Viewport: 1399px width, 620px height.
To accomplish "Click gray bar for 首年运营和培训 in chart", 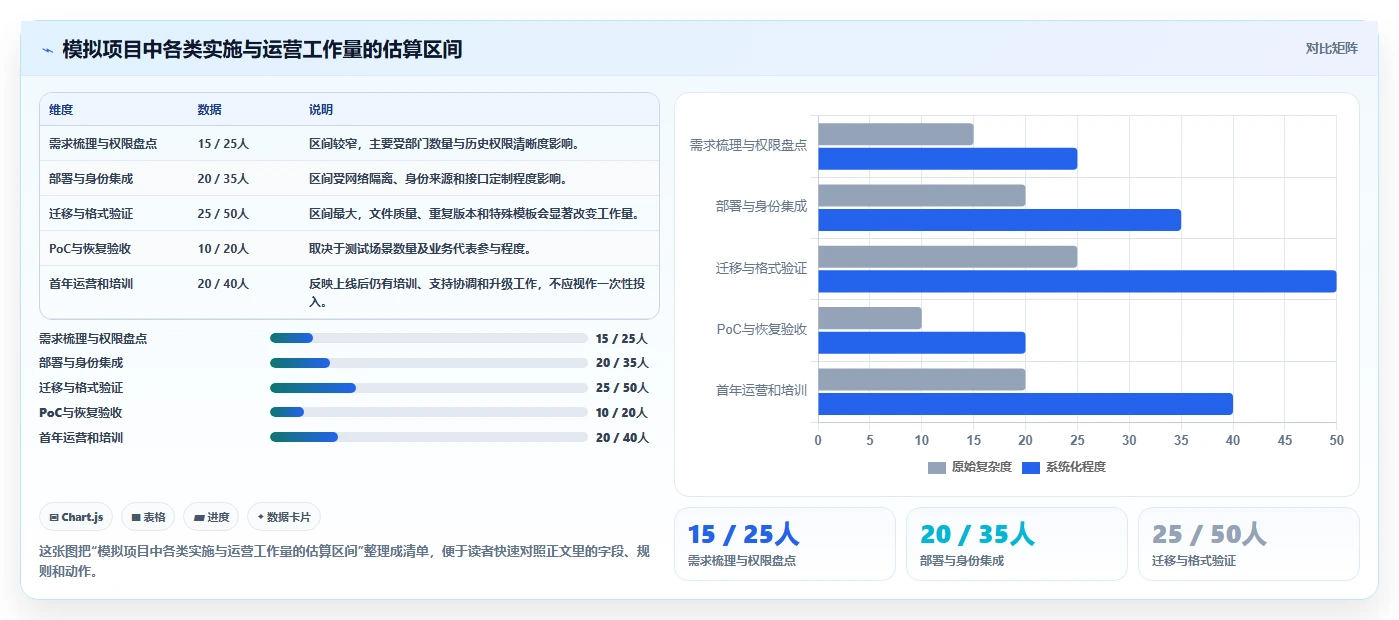I will point(922,379).
